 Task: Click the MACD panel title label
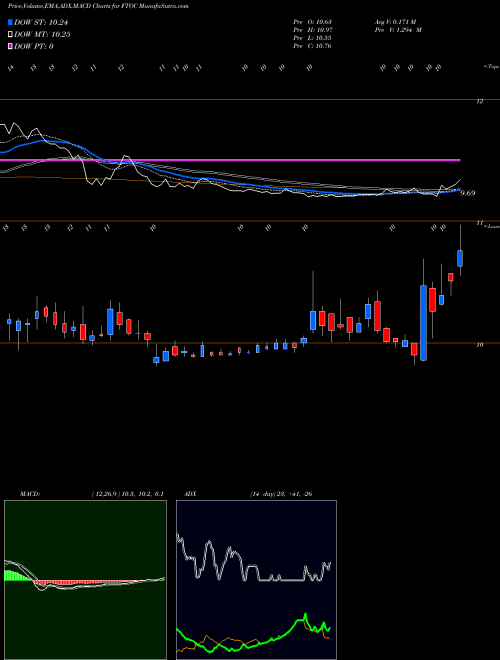[x=30, y=494]
